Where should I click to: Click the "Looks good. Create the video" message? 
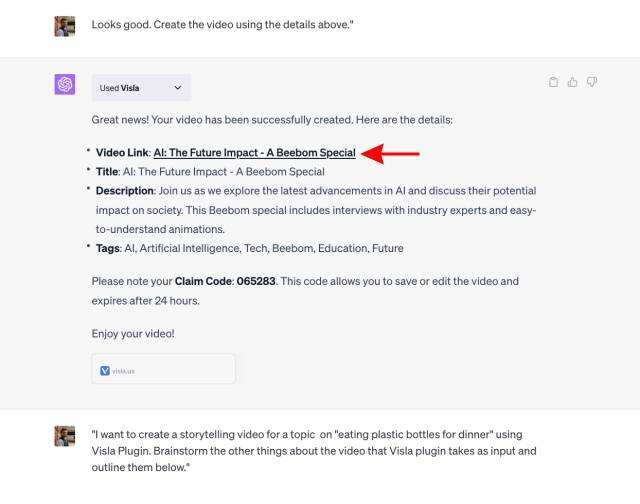[222, 24]
